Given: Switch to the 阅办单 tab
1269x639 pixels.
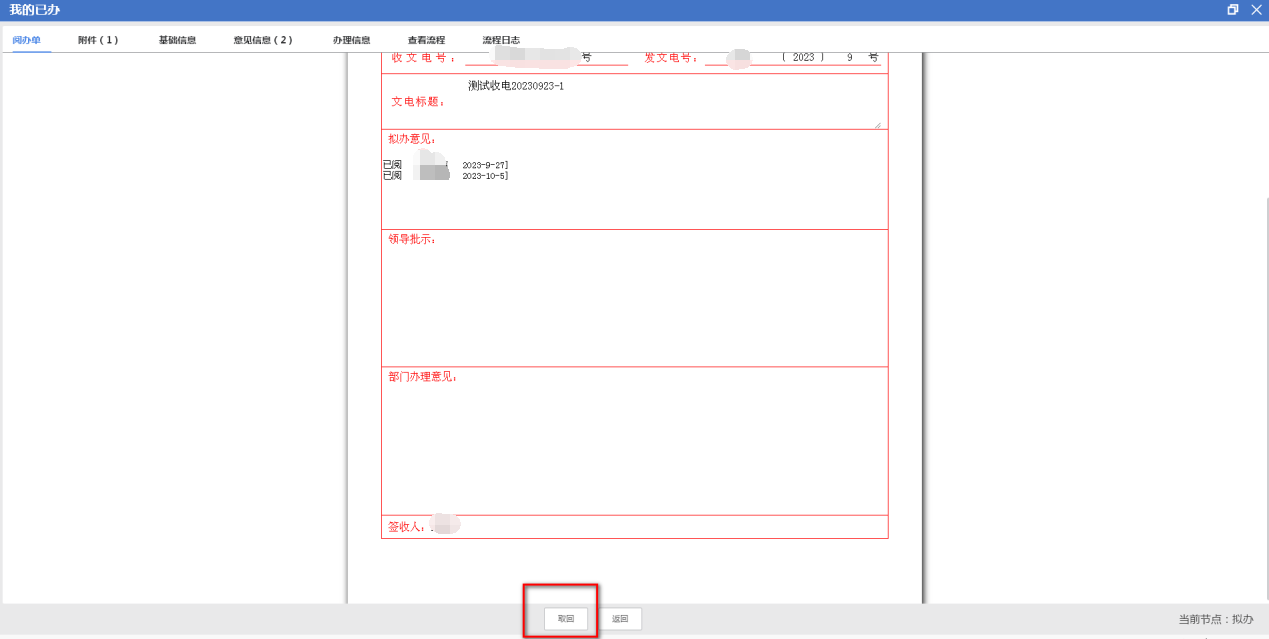Looking at the screenshot, I should tap(27, 40).
